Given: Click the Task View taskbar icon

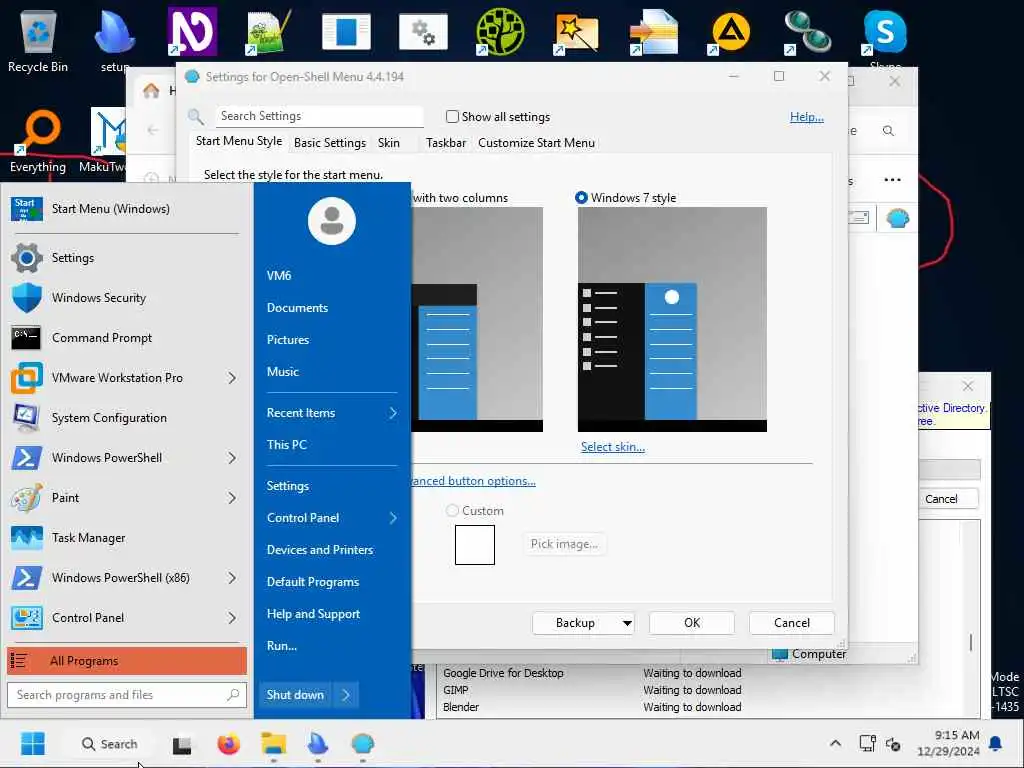Looking at the screenshot, I should coord(182,744).
